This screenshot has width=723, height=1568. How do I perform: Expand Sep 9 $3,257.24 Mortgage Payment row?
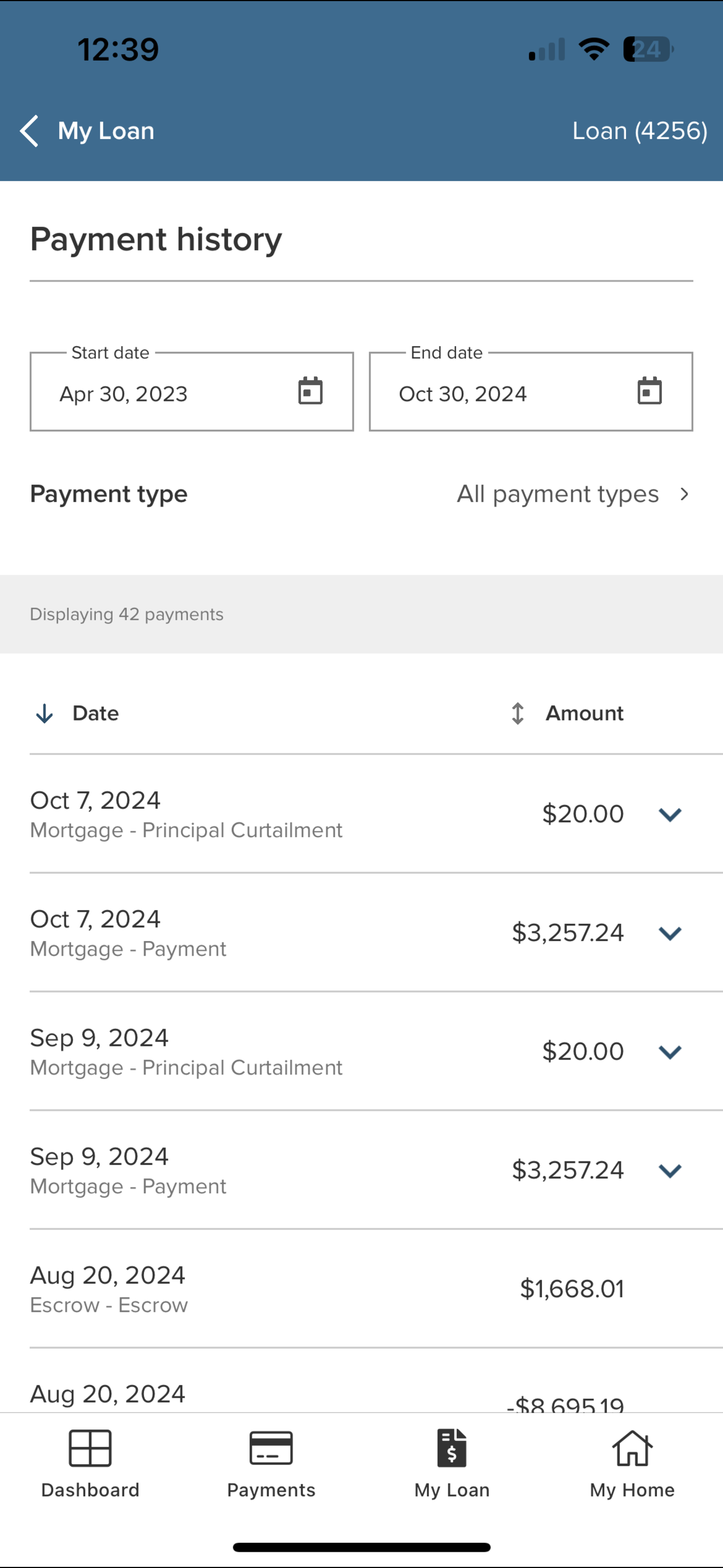pos(670,1170)
